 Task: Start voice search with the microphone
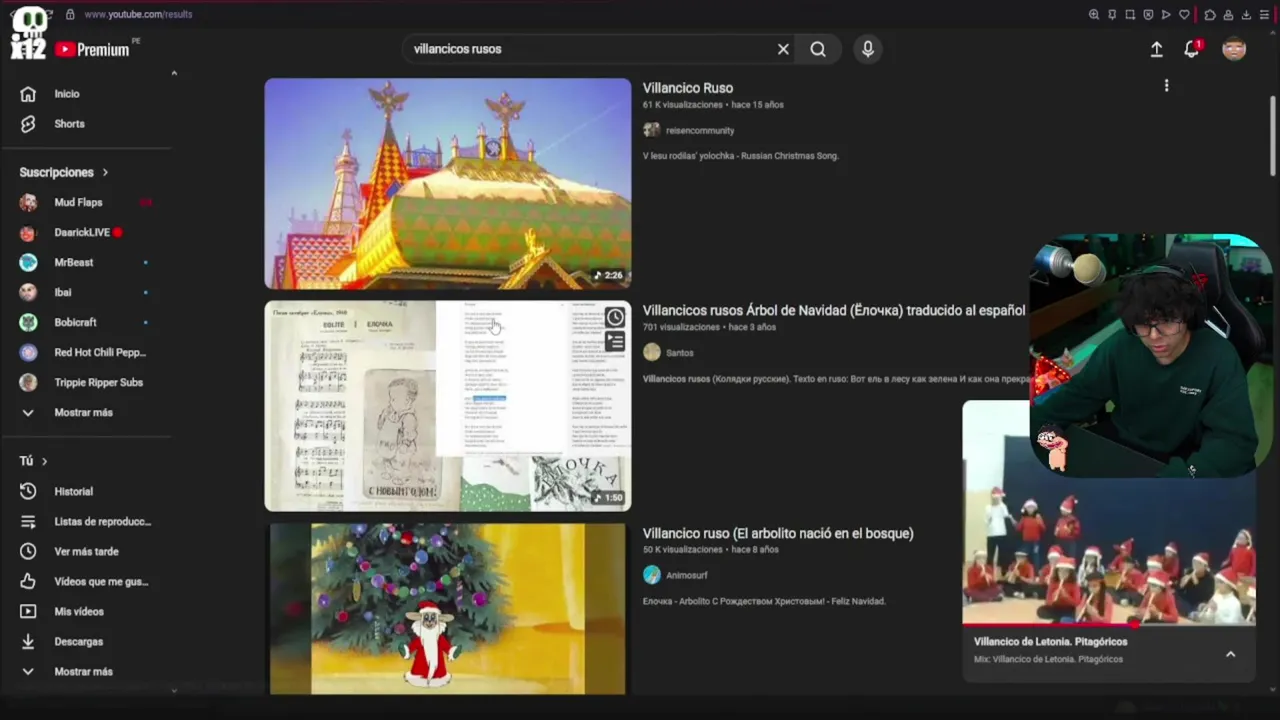coord(868,49)
